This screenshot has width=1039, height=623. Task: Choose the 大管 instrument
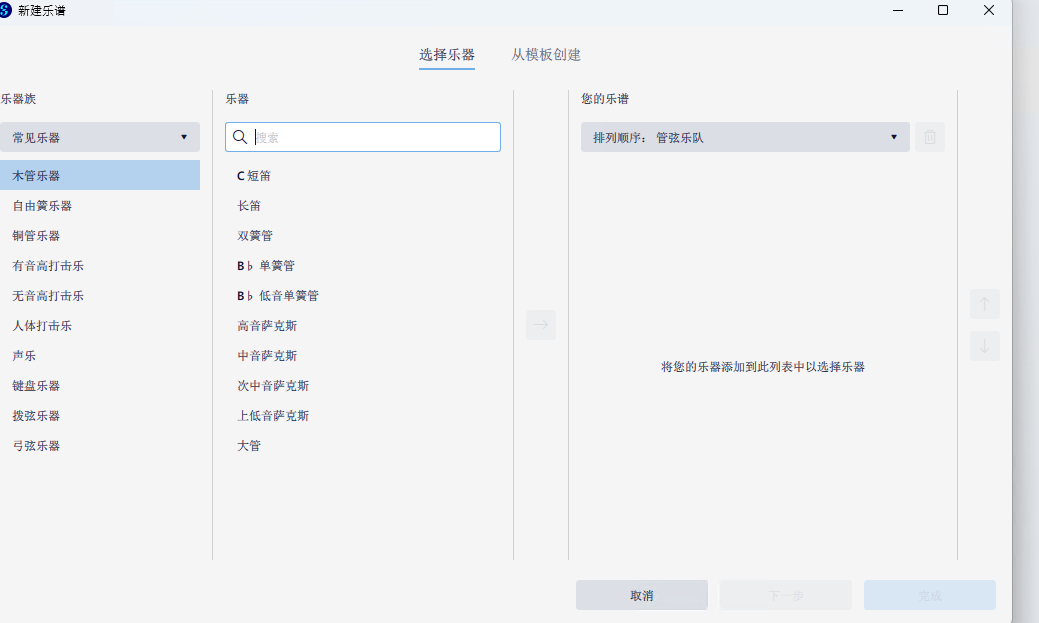[x=362, y=446]
